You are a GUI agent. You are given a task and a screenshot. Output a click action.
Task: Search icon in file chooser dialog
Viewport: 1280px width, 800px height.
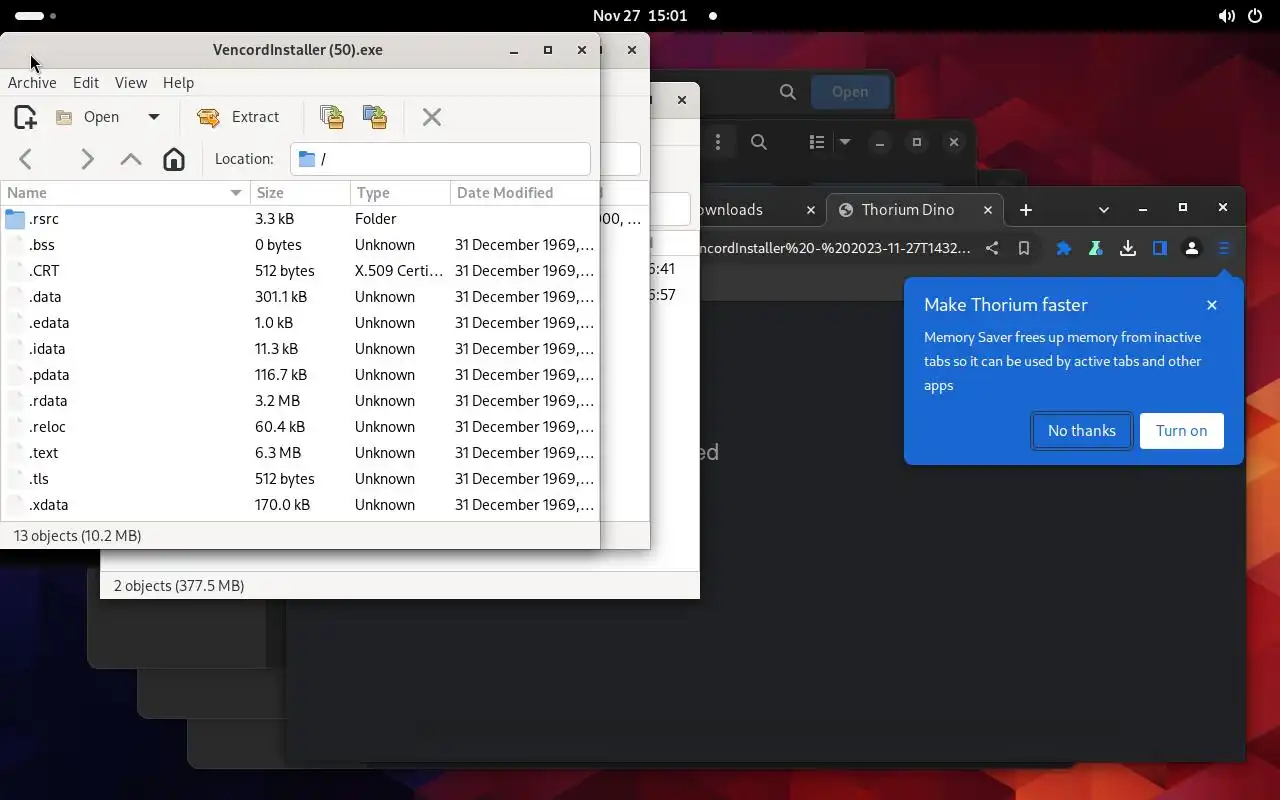(x=788, y=92)
